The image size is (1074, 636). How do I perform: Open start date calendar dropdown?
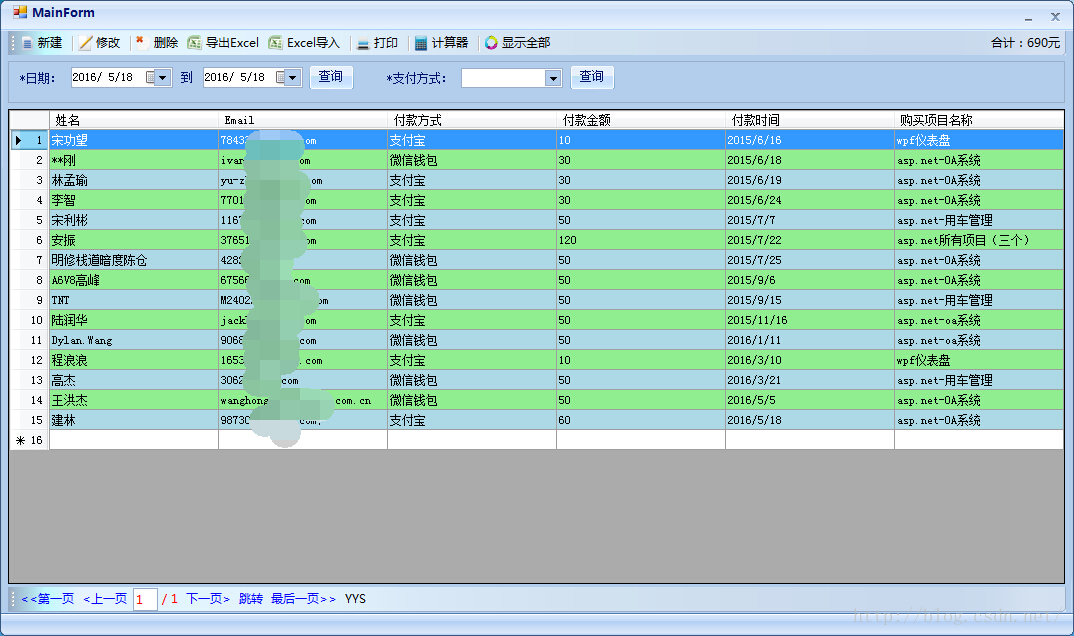point(162,77)
